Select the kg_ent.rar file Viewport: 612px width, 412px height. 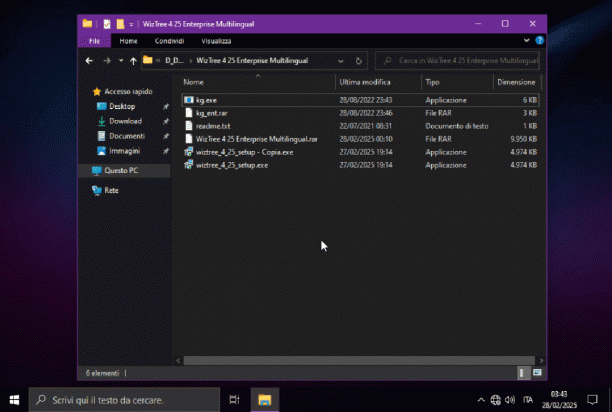click(x=360, y=113)
